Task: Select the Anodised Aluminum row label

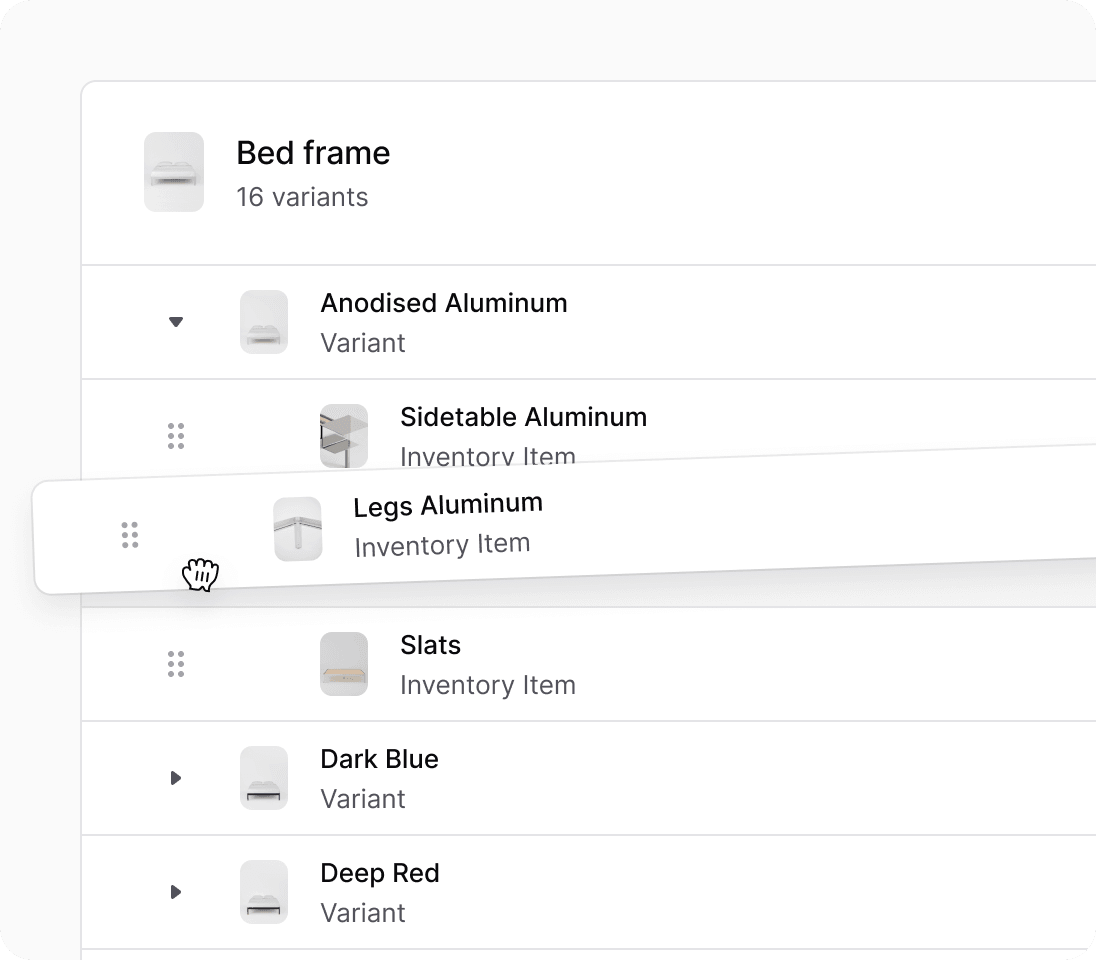Action: 444,303
